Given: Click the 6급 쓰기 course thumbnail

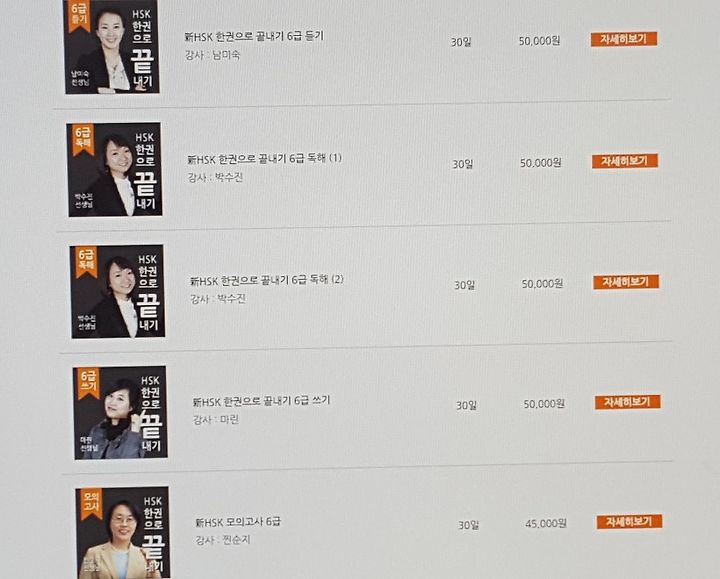Looking at the screenshot, I should pyautogui.click(x=120, y=412).
